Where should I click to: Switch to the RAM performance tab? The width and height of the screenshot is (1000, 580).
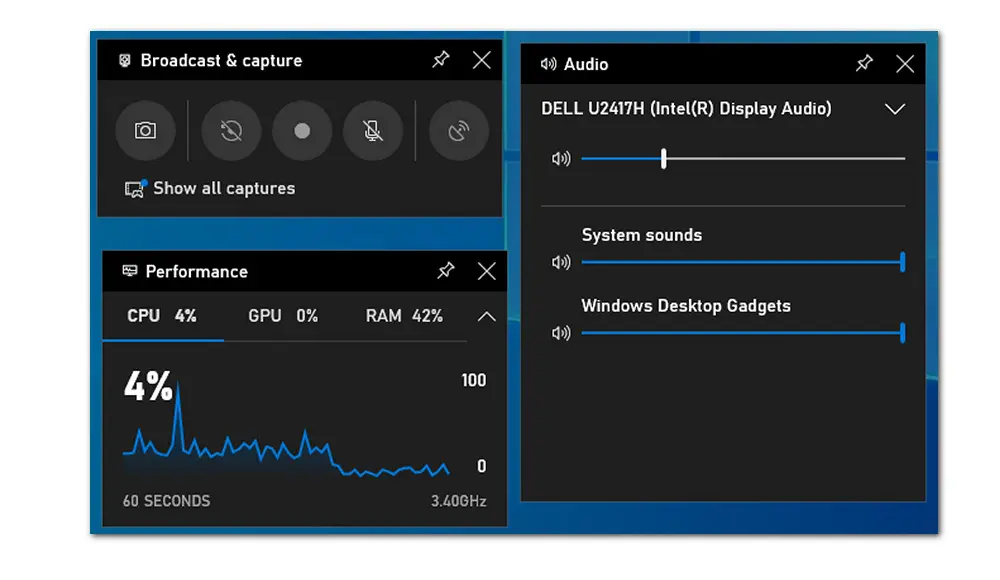404,316
